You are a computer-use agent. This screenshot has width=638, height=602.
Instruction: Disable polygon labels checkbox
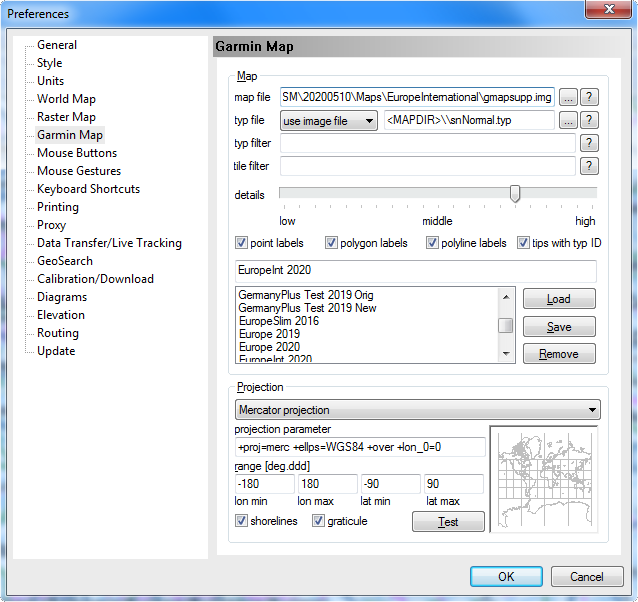click(x=331, y=243)
